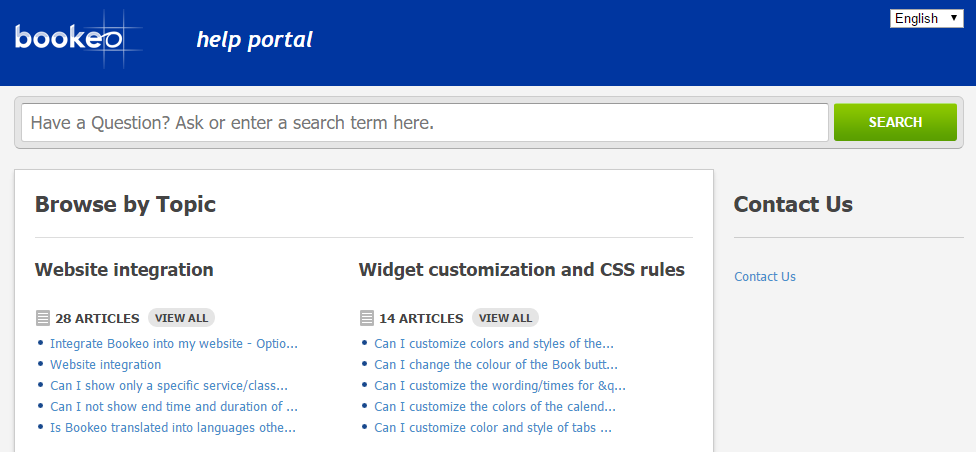This screenshot has height=452, width=976.
Task: Open 'change the colour of the Book button' article
Action: [x=496, y=365]
